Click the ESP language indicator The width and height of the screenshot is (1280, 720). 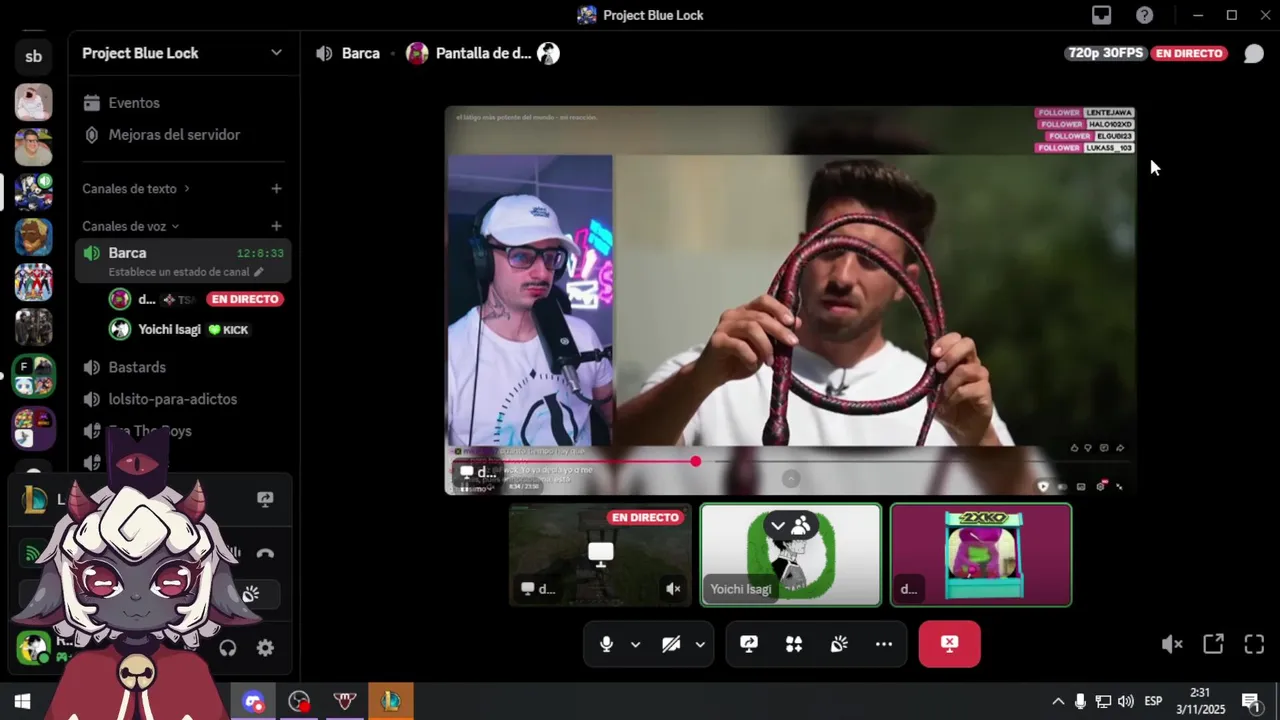coord(1153,702)
